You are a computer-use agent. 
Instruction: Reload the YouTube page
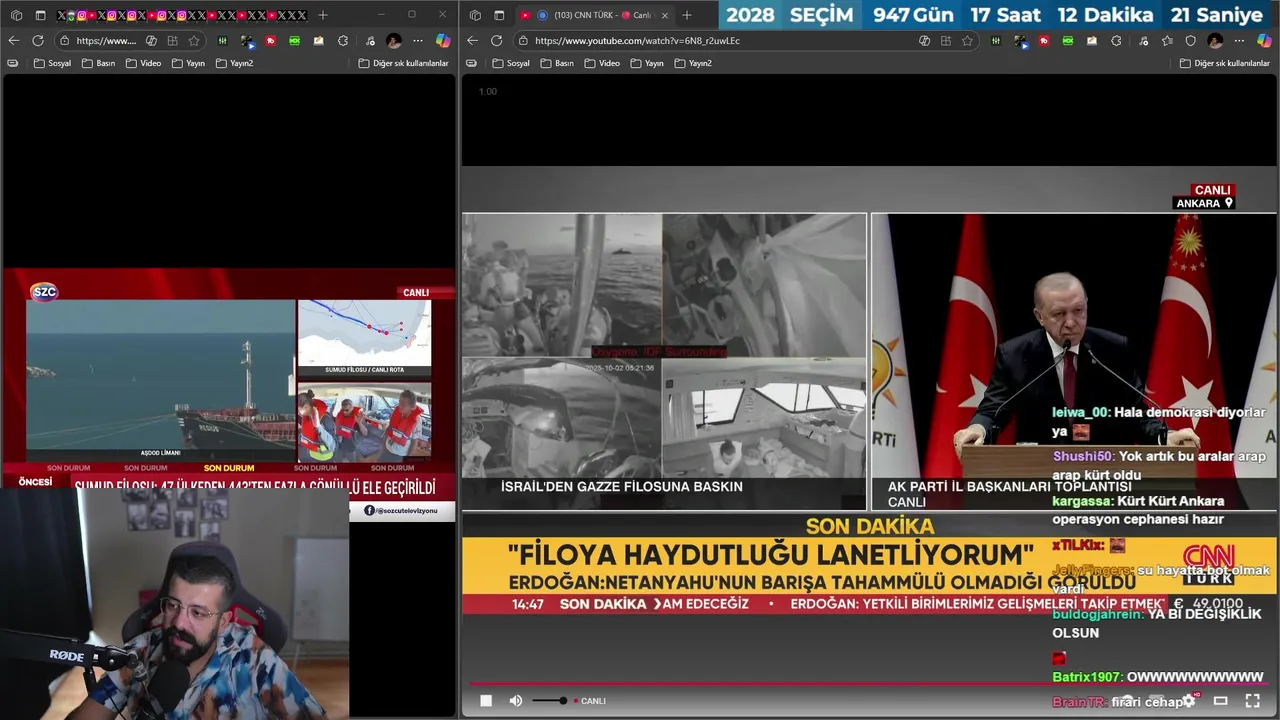(x=496, y=41)
